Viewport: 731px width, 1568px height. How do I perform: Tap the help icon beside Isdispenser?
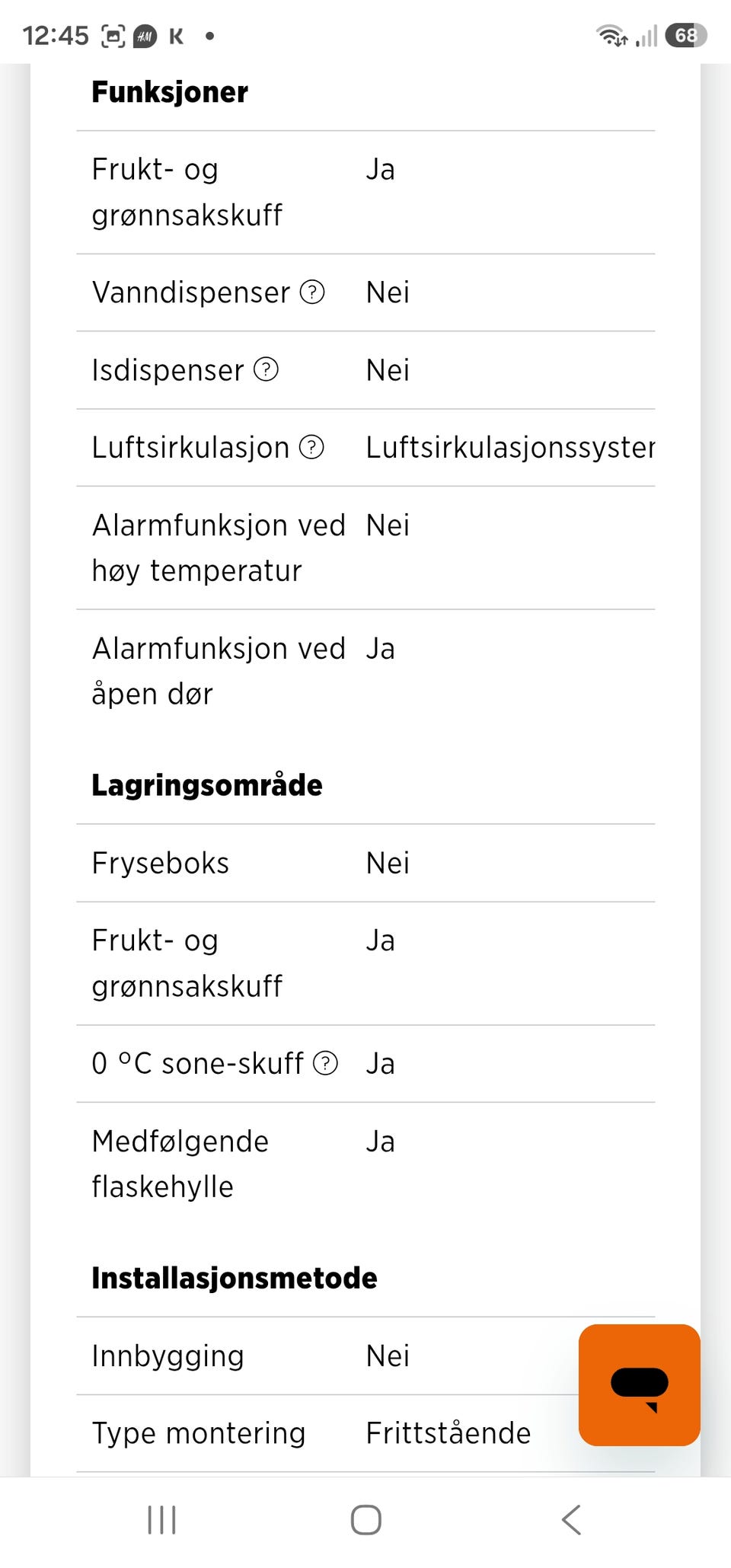coord(266,369)
